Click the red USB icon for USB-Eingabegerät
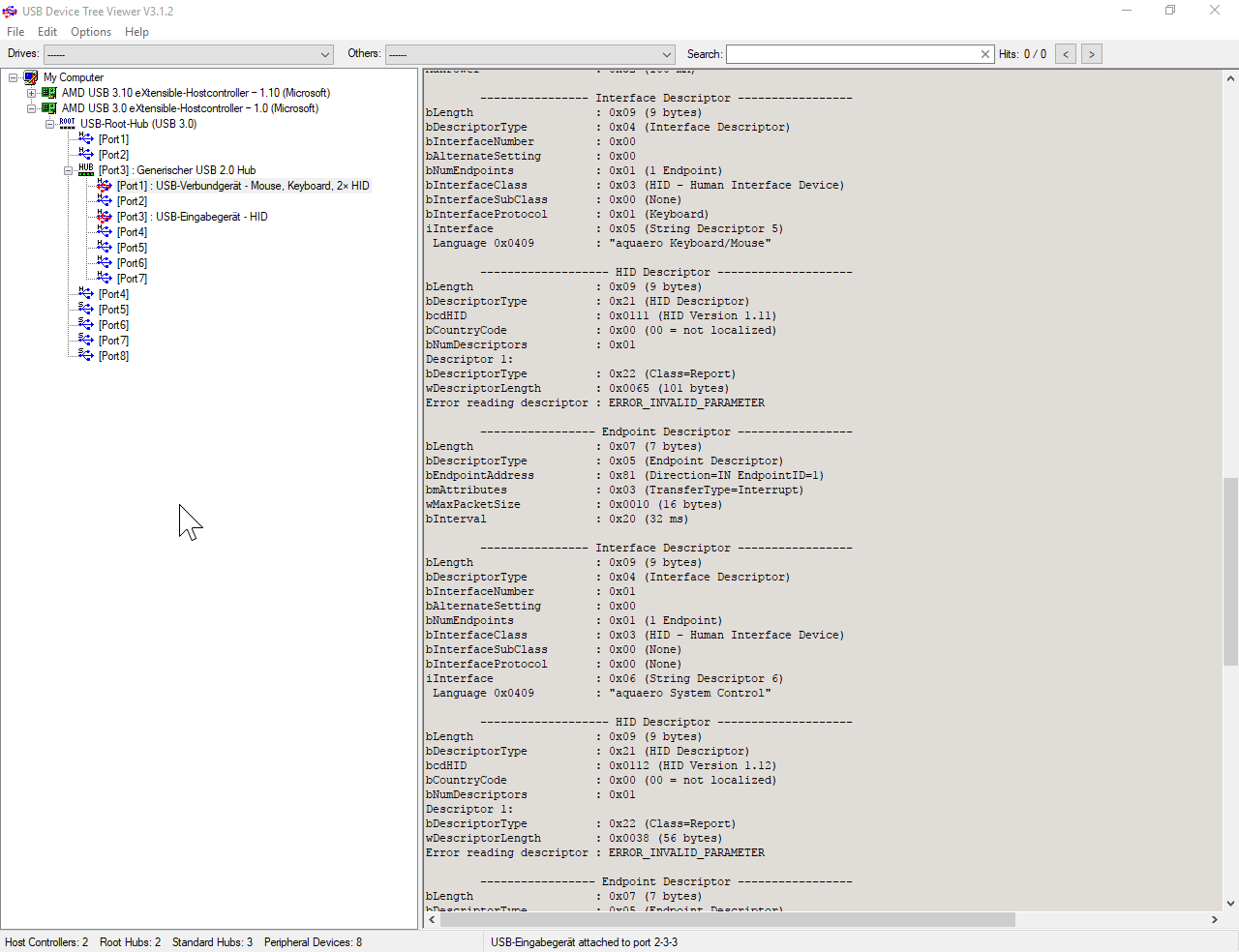Screen dimensions: 1239x952 [105, 217]
